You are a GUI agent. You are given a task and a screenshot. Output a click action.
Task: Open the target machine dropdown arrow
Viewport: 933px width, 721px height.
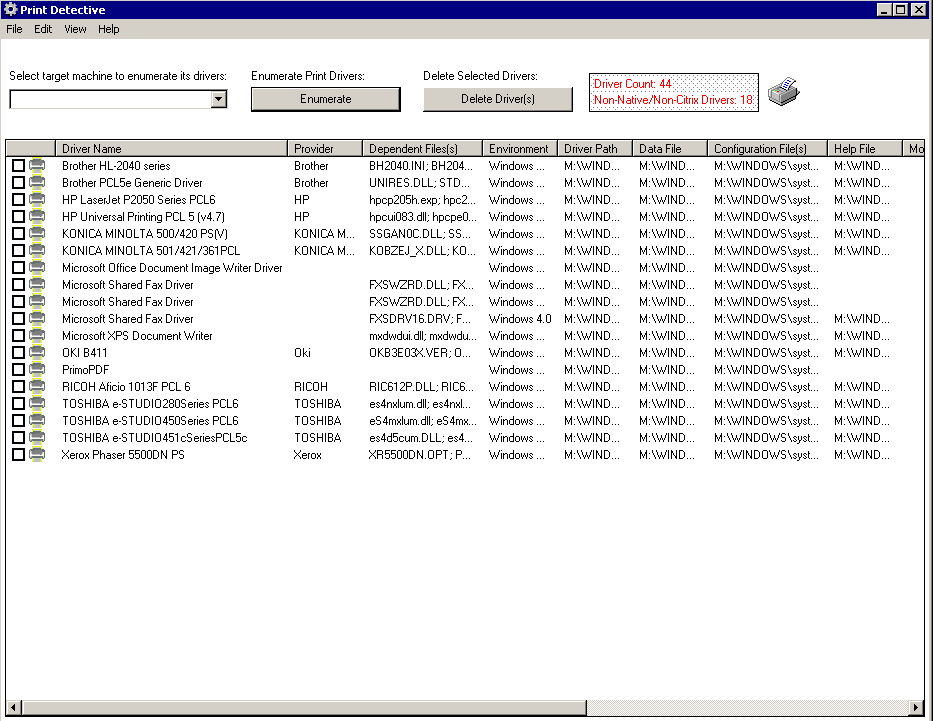click(x=218, y=99)
